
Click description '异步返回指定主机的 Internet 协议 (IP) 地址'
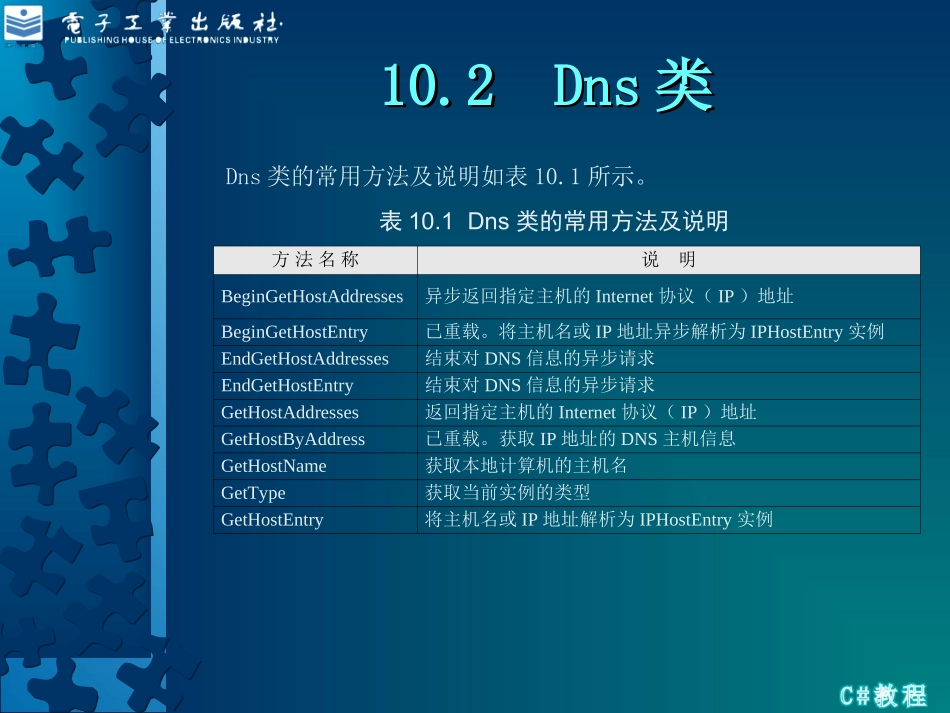(609, 296)
